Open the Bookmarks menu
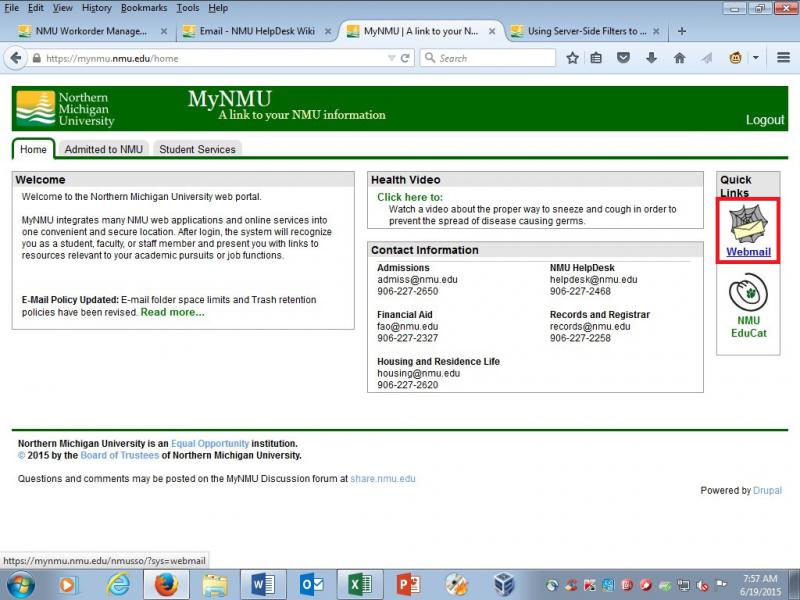The width and height of the screenshot is (800, 600). (144, 8)
